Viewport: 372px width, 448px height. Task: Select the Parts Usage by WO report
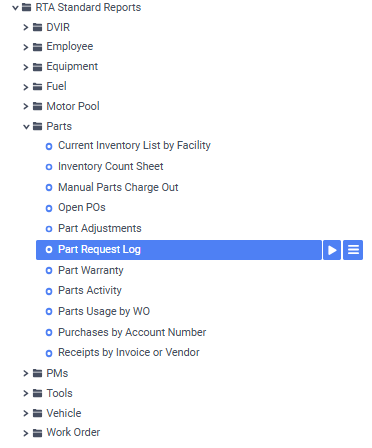pos(104,311)
